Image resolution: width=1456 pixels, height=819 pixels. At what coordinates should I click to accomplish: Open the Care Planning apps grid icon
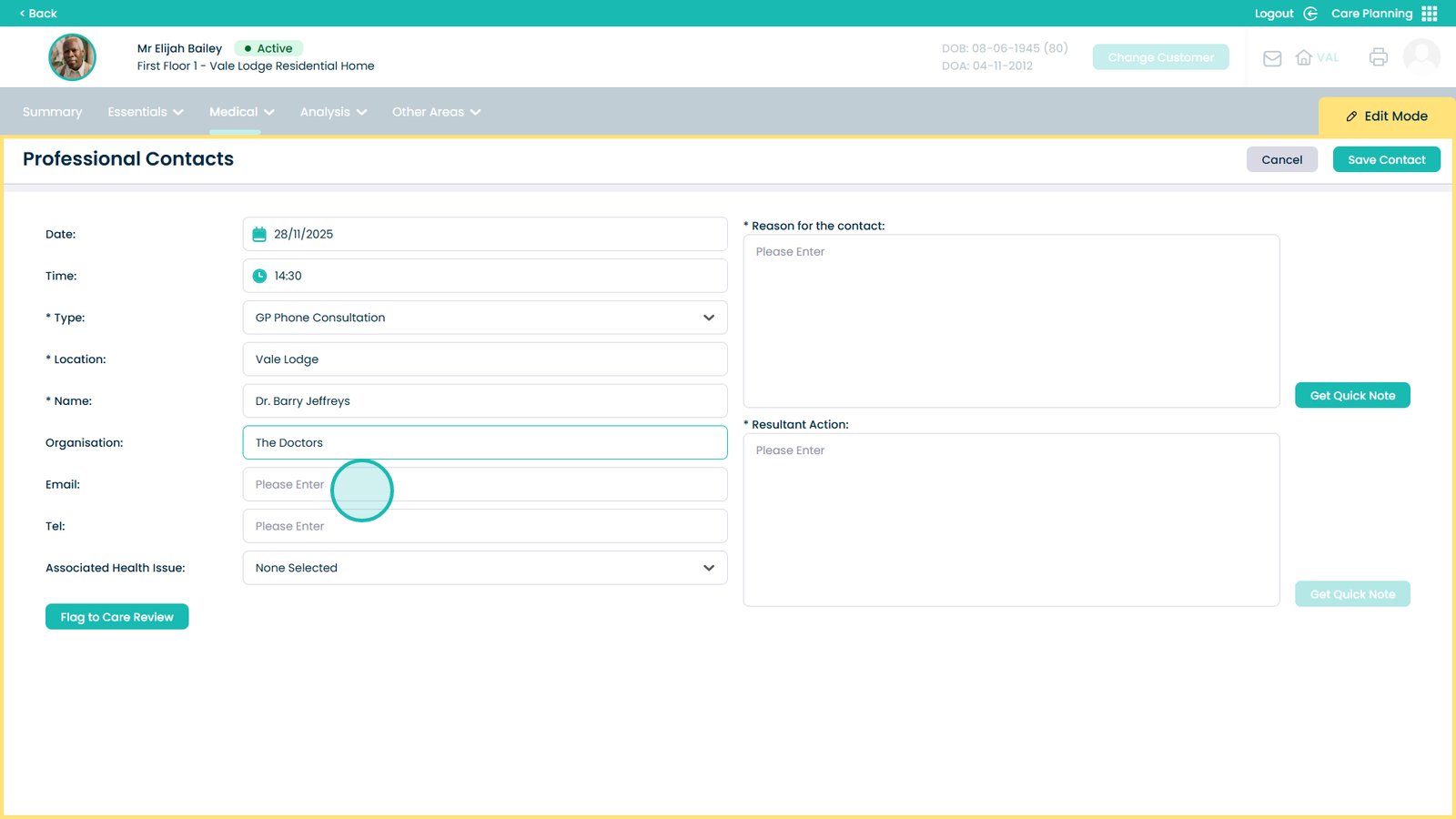1430,14
